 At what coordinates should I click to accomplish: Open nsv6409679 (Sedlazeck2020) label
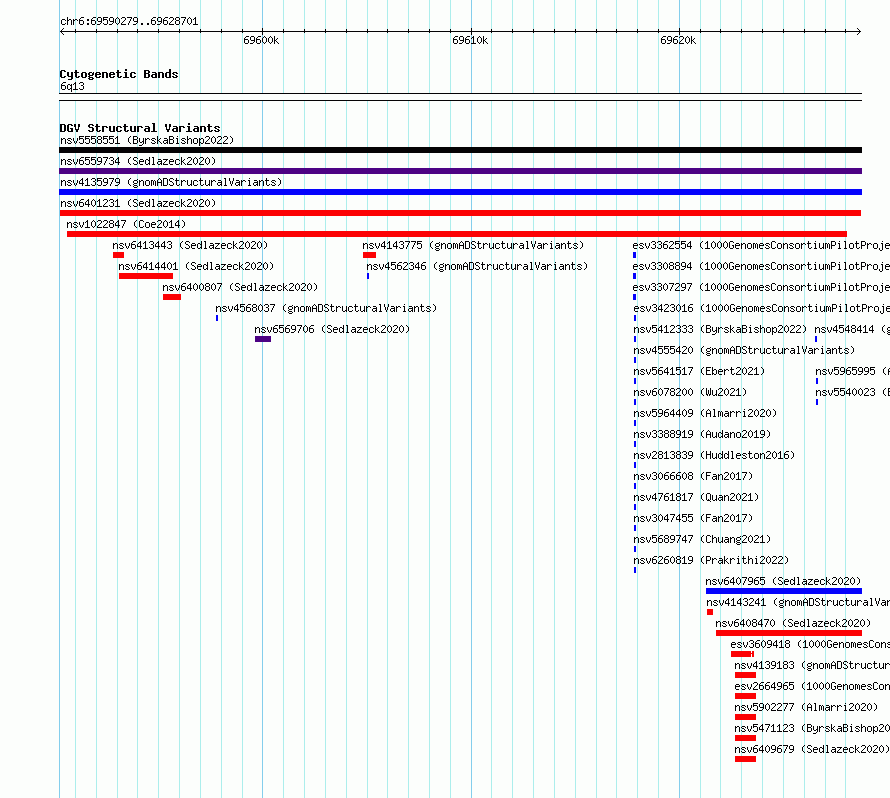[812, 749]
